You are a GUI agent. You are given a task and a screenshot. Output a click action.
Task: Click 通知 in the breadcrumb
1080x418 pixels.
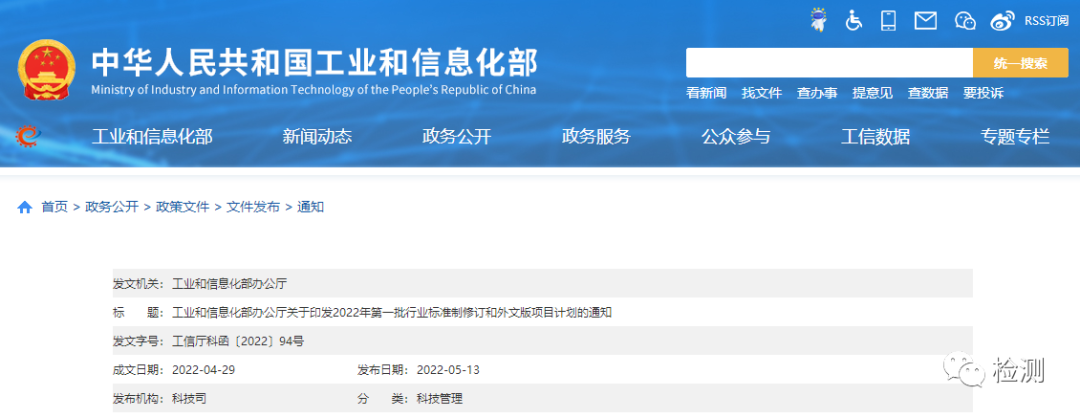pos(311,207)
